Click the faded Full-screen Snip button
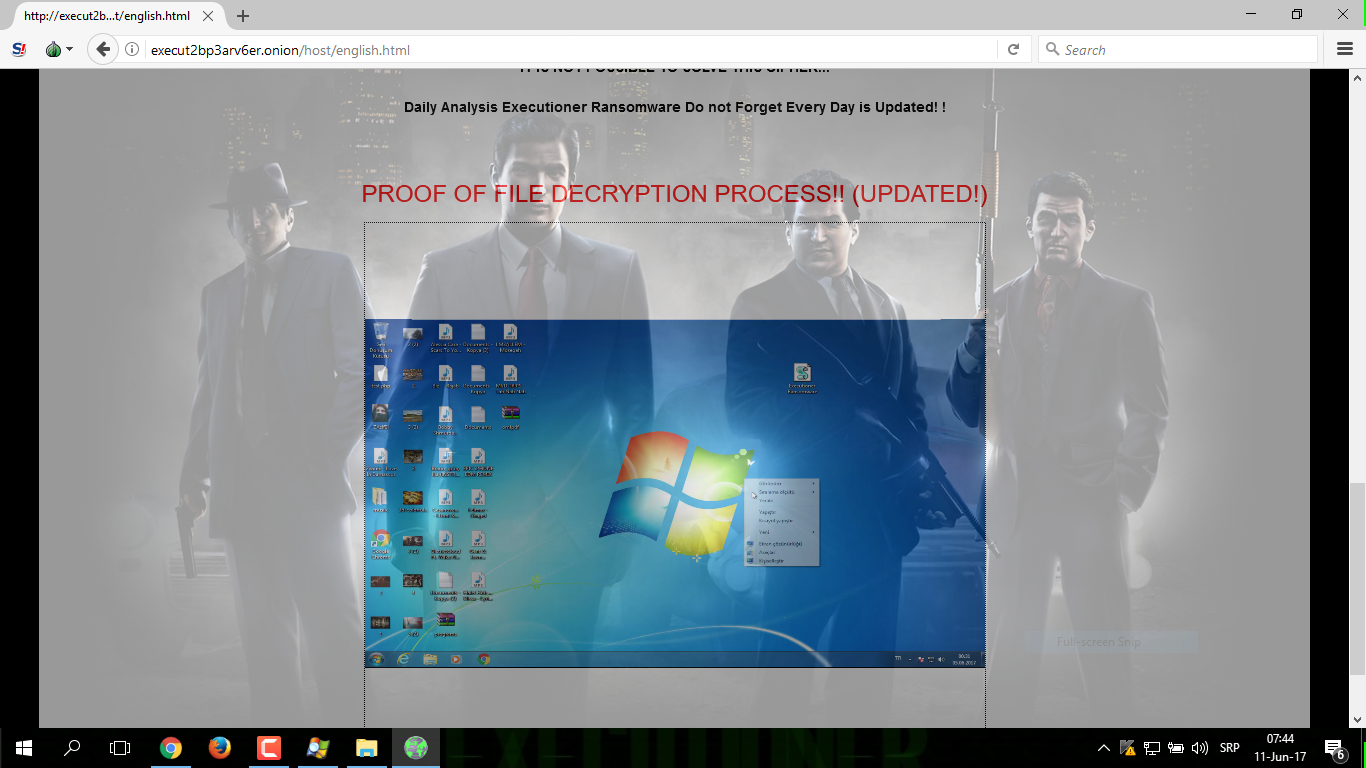The image size is (1366, 768). [x=1111, y=642]
